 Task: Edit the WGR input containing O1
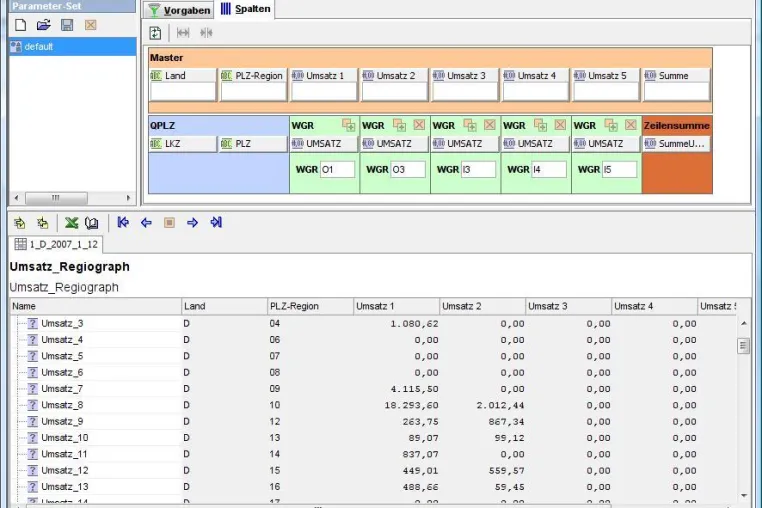(x=337, y=170)
